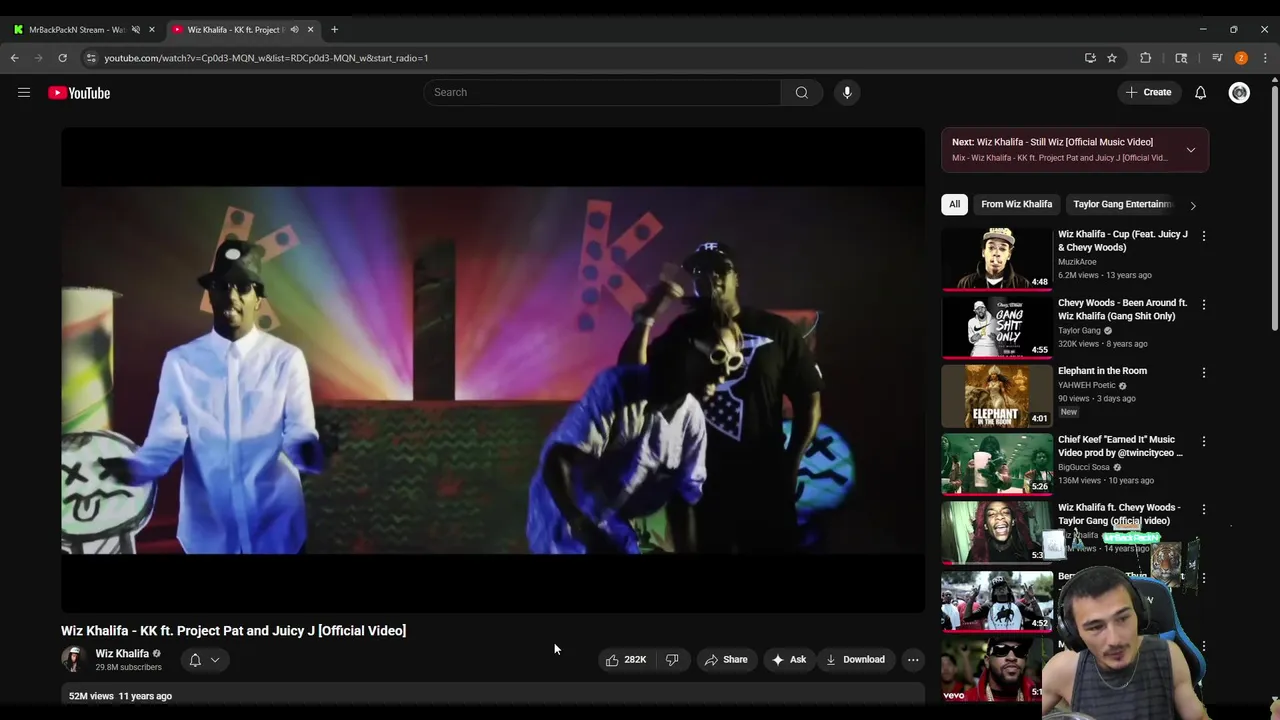Image resolution: width=1280 pixels, height=720 pixels.
Task: Open the YouTube account avatar menu
Action: point(1239,92)
